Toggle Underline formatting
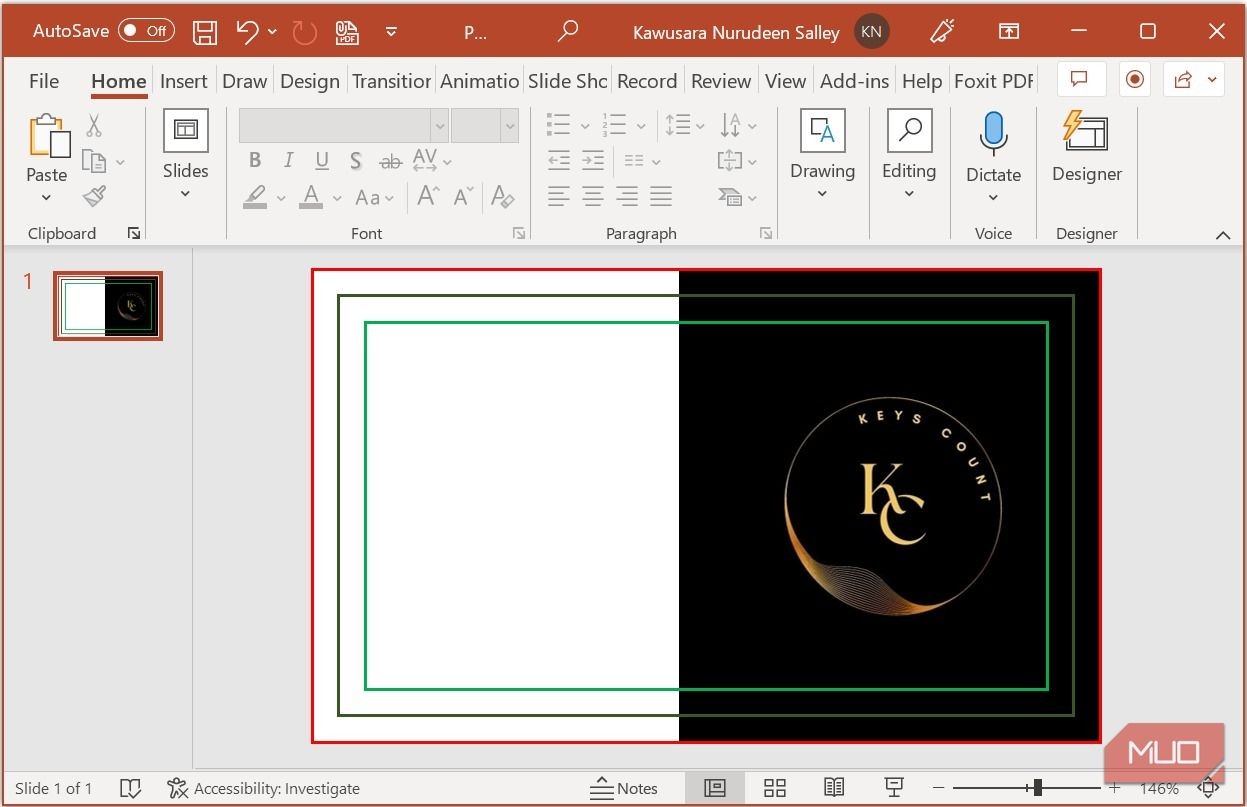Image resolution: width=1247 pixels, height=807 pixels. (322, 160)
